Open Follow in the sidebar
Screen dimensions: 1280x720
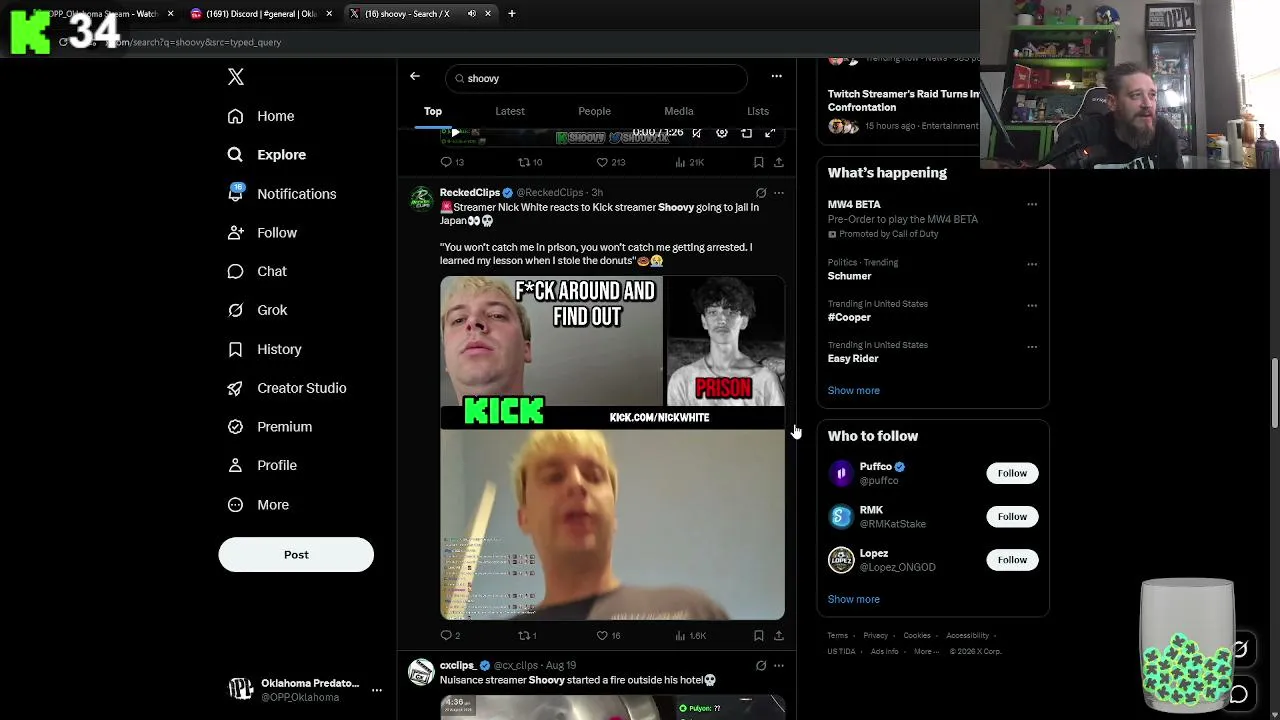pyautogui.click(x=262, y=233)
